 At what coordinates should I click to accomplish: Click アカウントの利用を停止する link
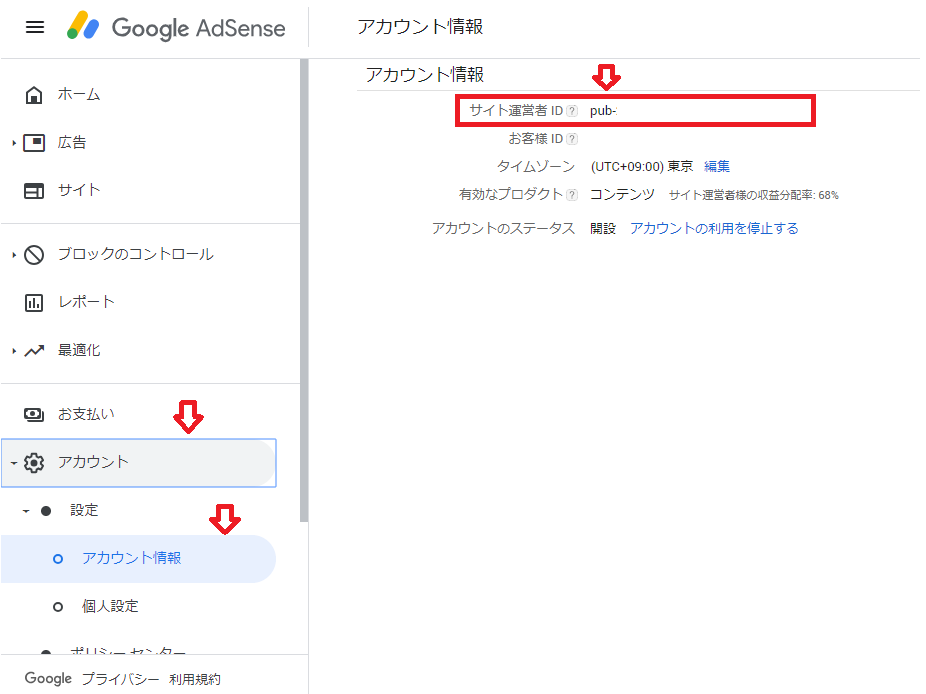click(714, 228)
